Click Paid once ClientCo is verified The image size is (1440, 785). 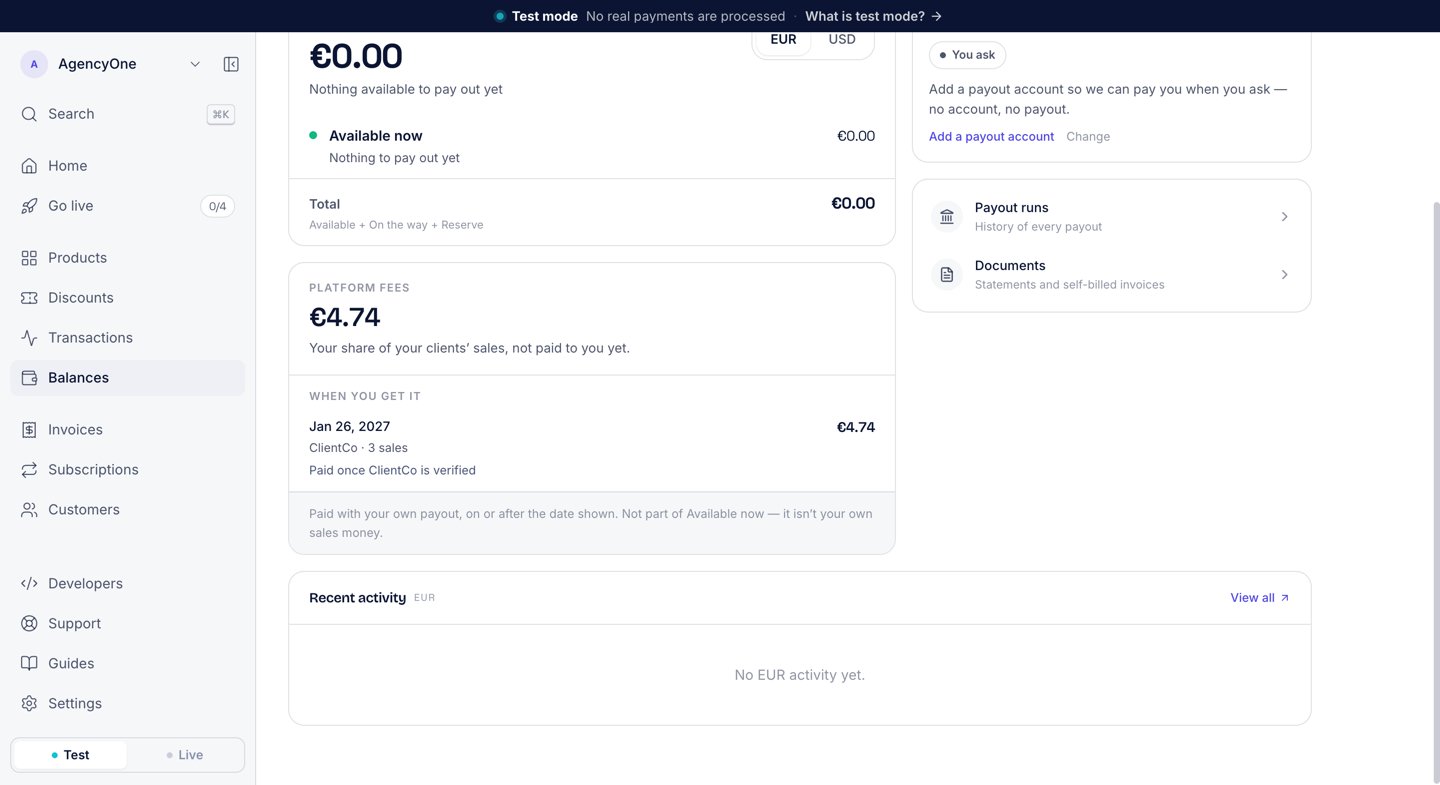point(392,470)
